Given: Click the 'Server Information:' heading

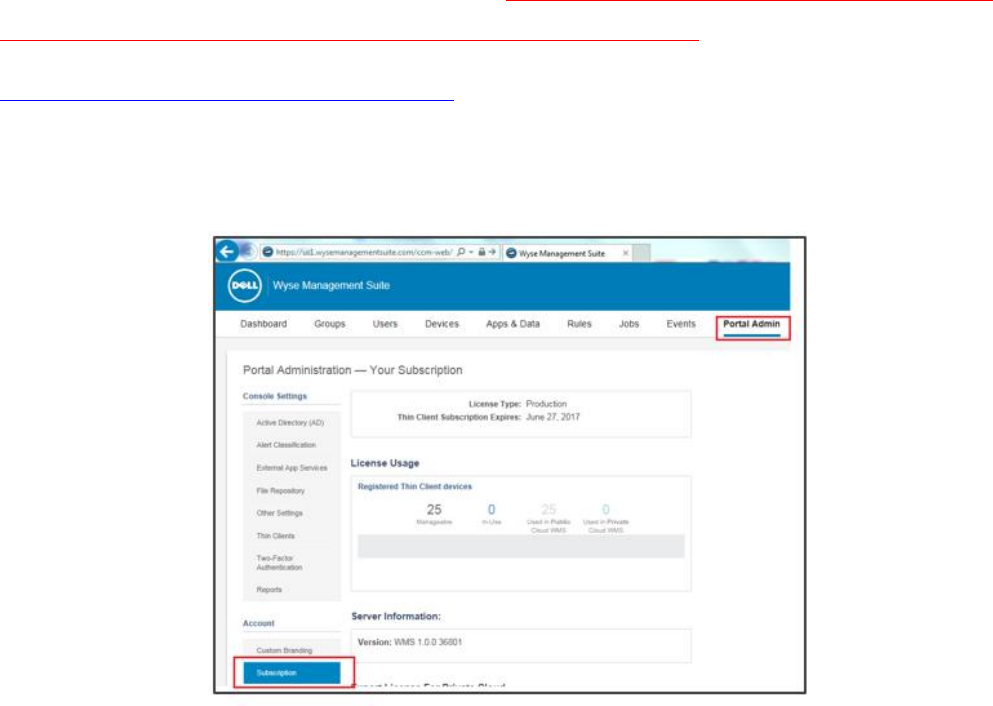Looking at the screenshot, I should (x=396, y=616).
